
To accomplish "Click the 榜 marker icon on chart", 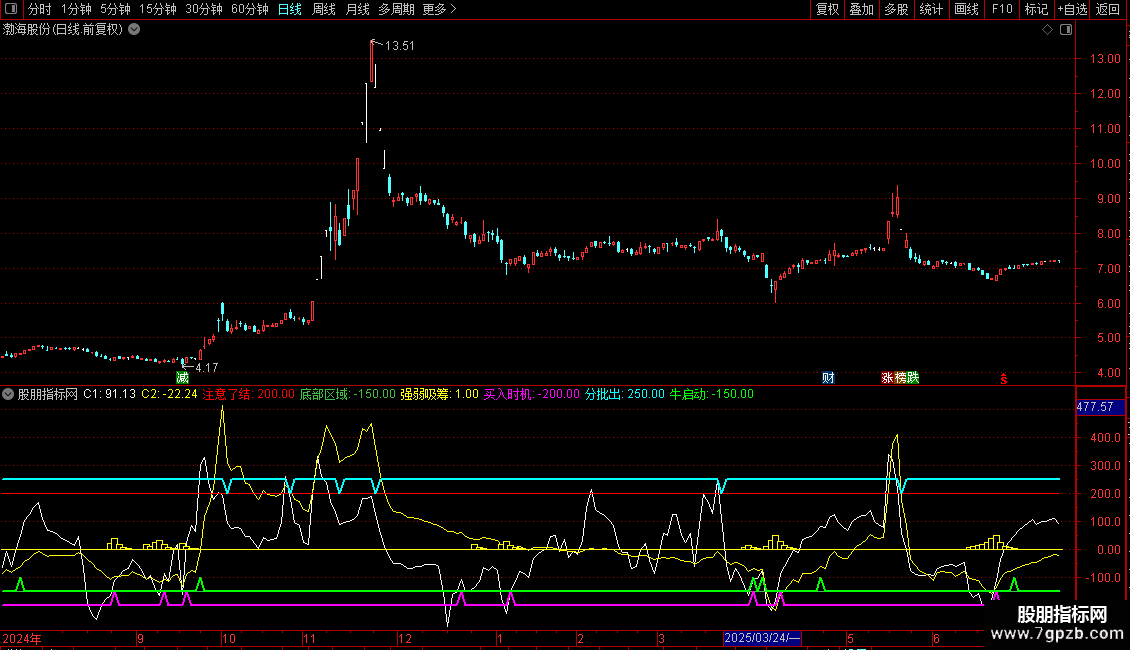I will pos(900,378).
